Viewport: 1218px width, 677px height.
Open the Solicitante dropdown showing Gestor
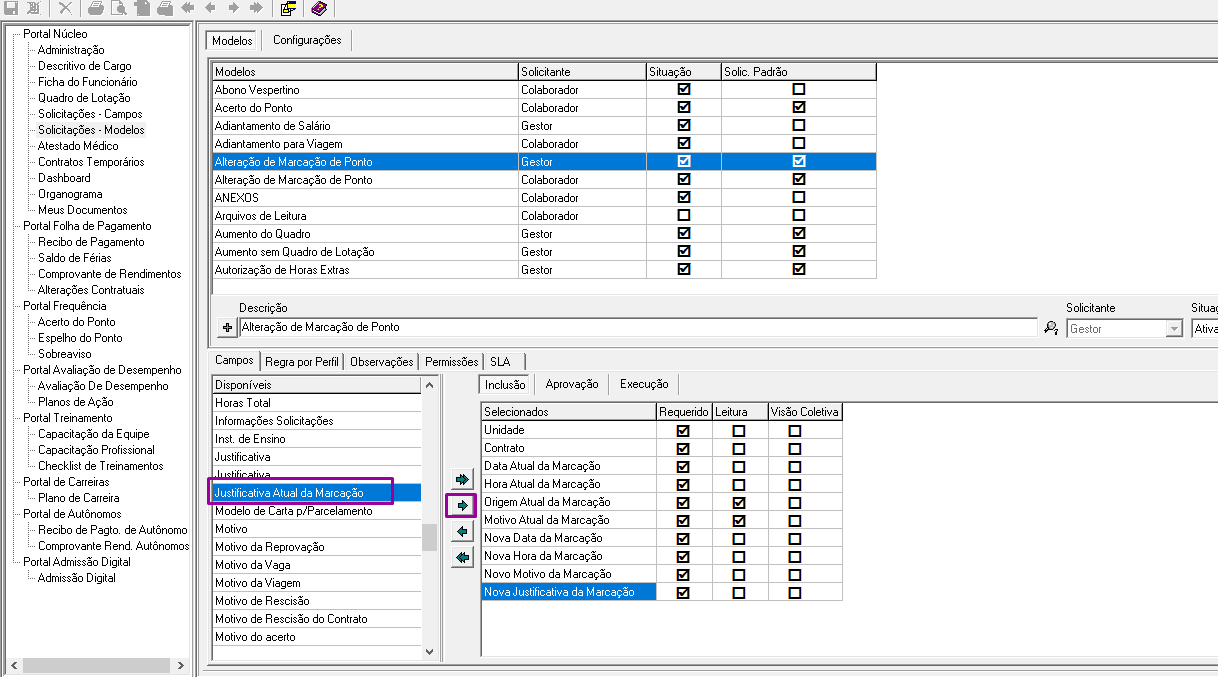pos(1174,329)
